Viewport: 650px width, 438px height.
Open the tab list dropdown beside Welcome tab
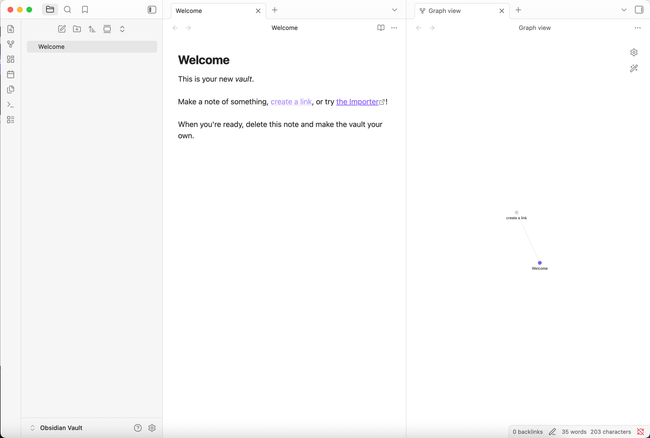pos(394,10)
